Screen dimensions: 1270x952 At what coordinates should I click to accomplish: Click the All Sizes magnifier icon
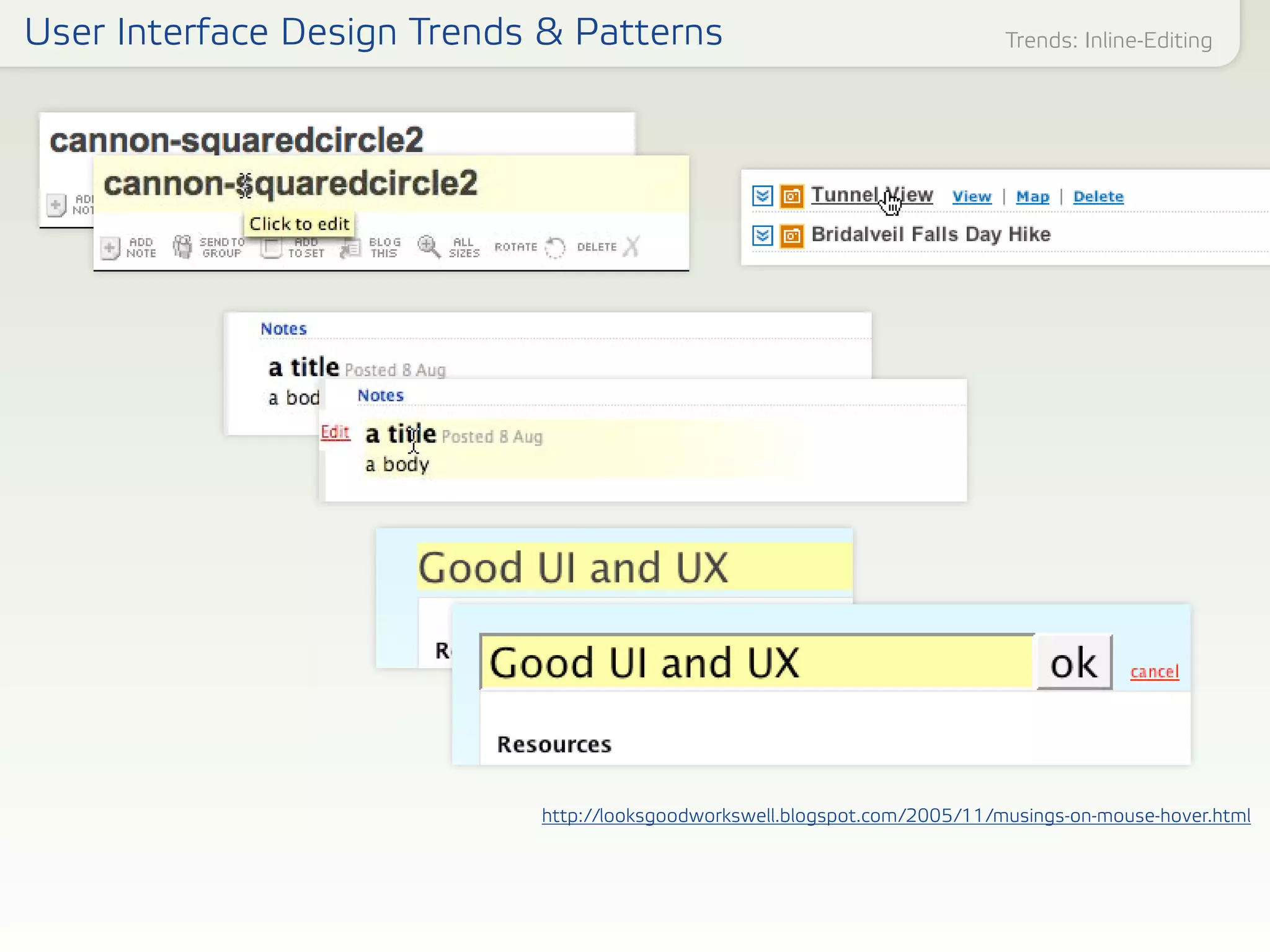pos(429,247)
